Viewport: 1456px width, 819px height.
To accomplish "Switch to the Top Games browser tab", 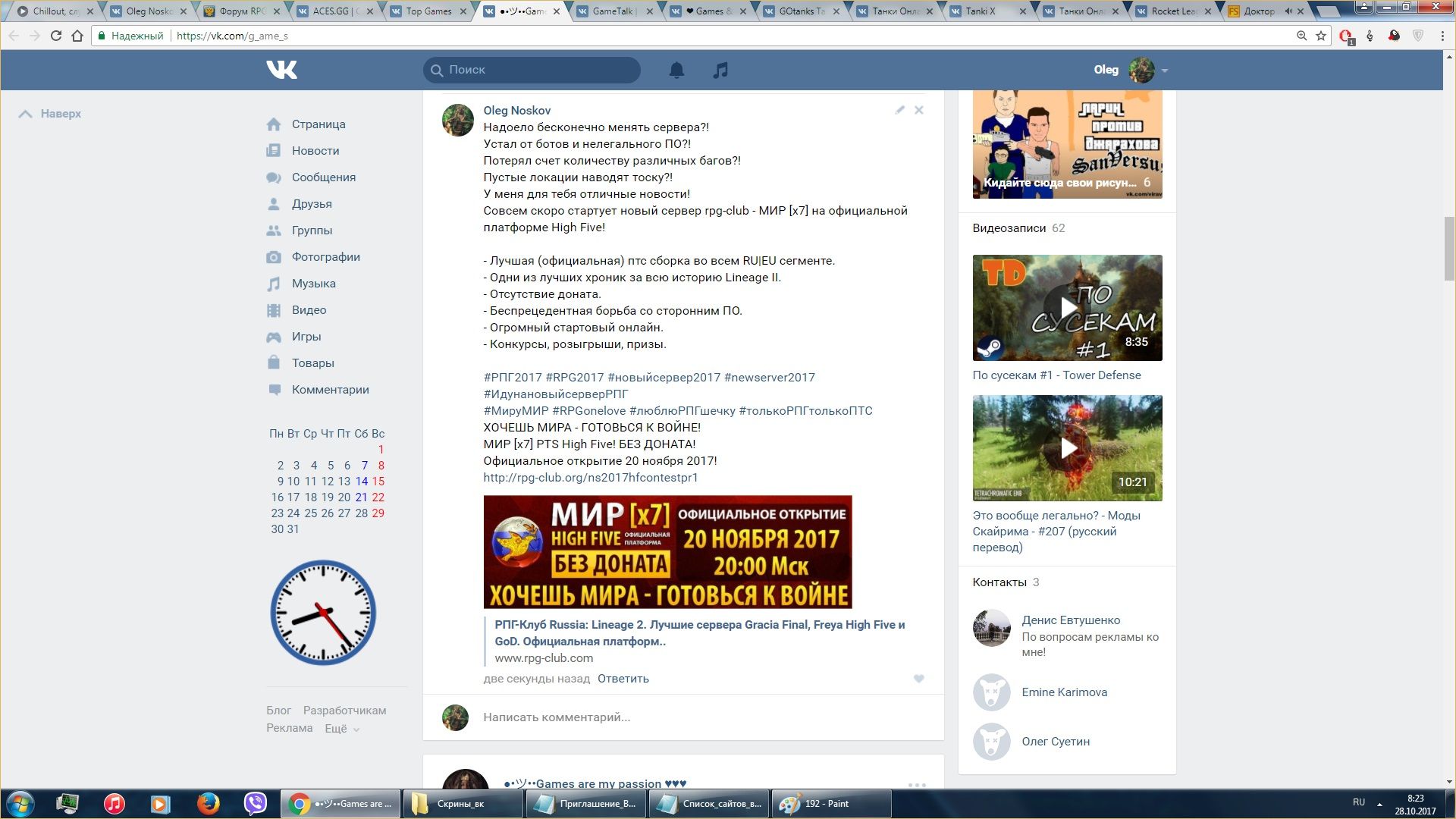I will (x=428, y=11).
